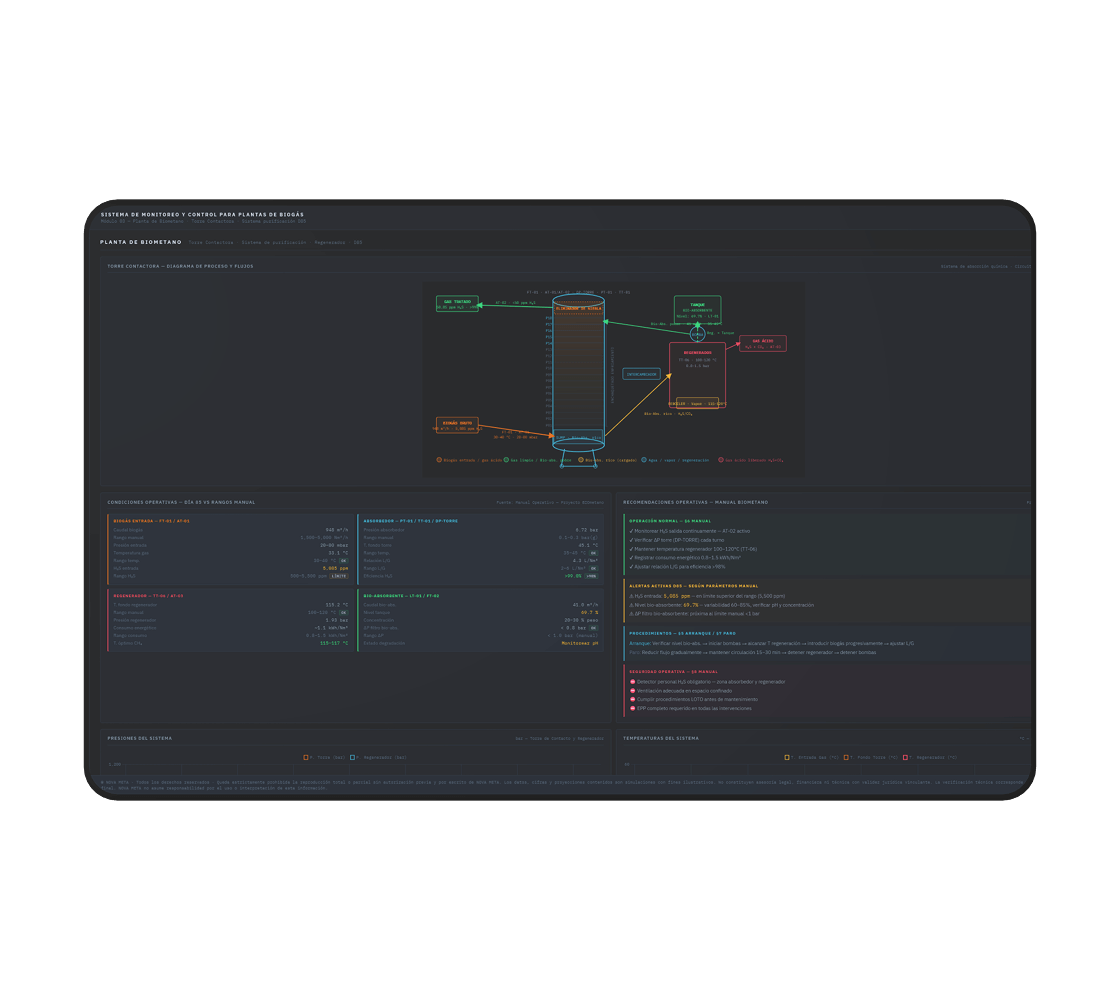Open the Regenerador navigation tab
The image size is (1120, 1000).
point(330,242)
